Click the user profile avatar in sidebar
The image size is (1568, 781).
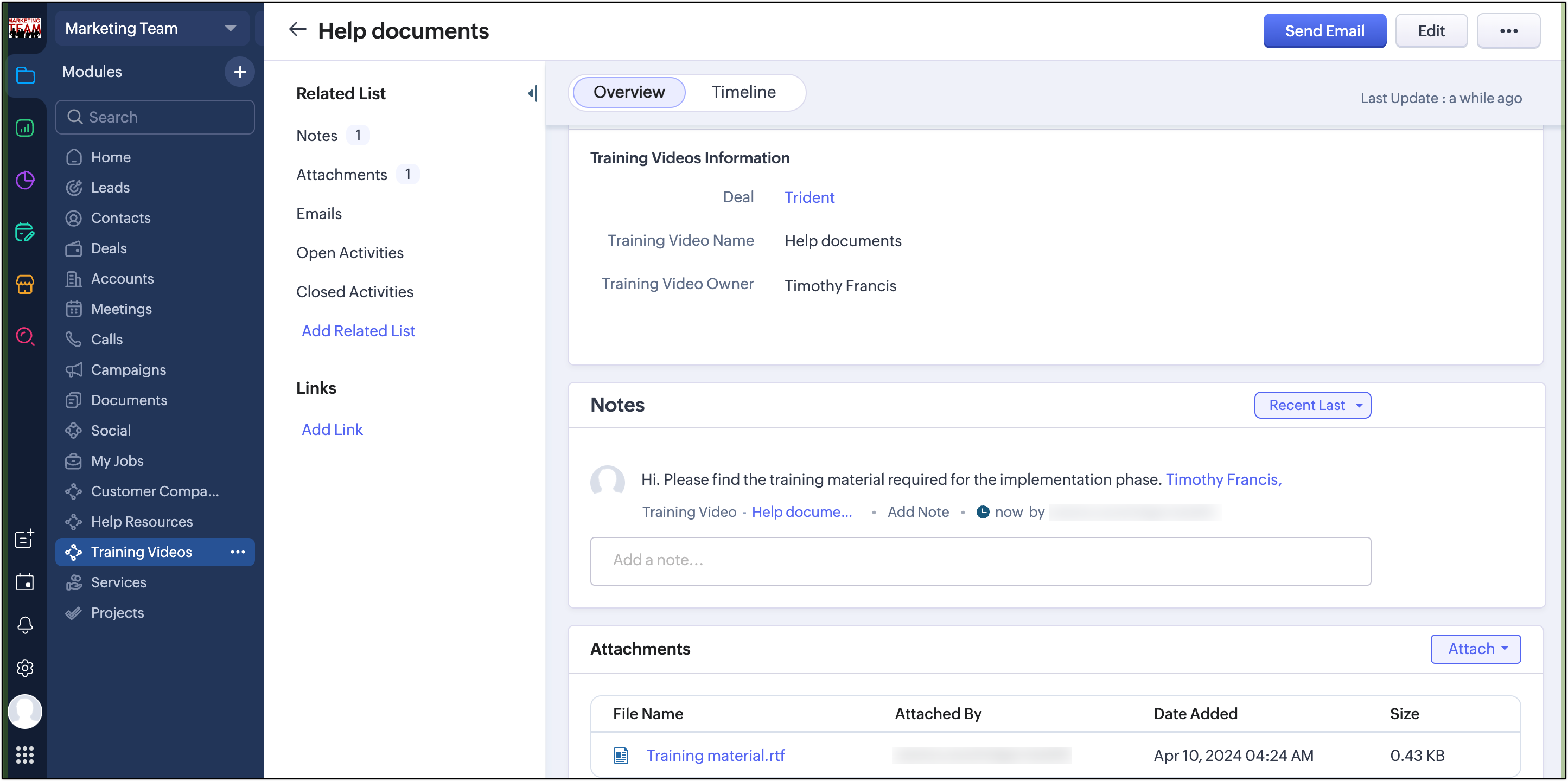point(25,711)
